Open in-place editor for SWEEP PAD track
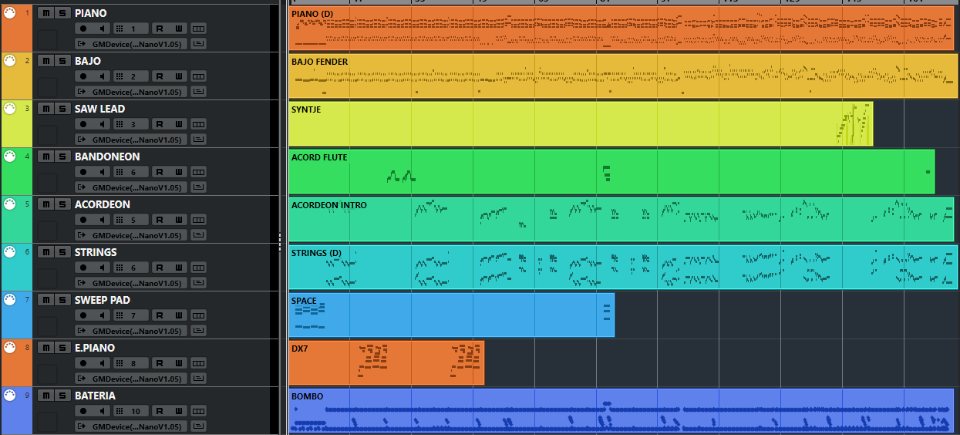The image size is (960, 435). pyautogui.click(x=198, y=330)
